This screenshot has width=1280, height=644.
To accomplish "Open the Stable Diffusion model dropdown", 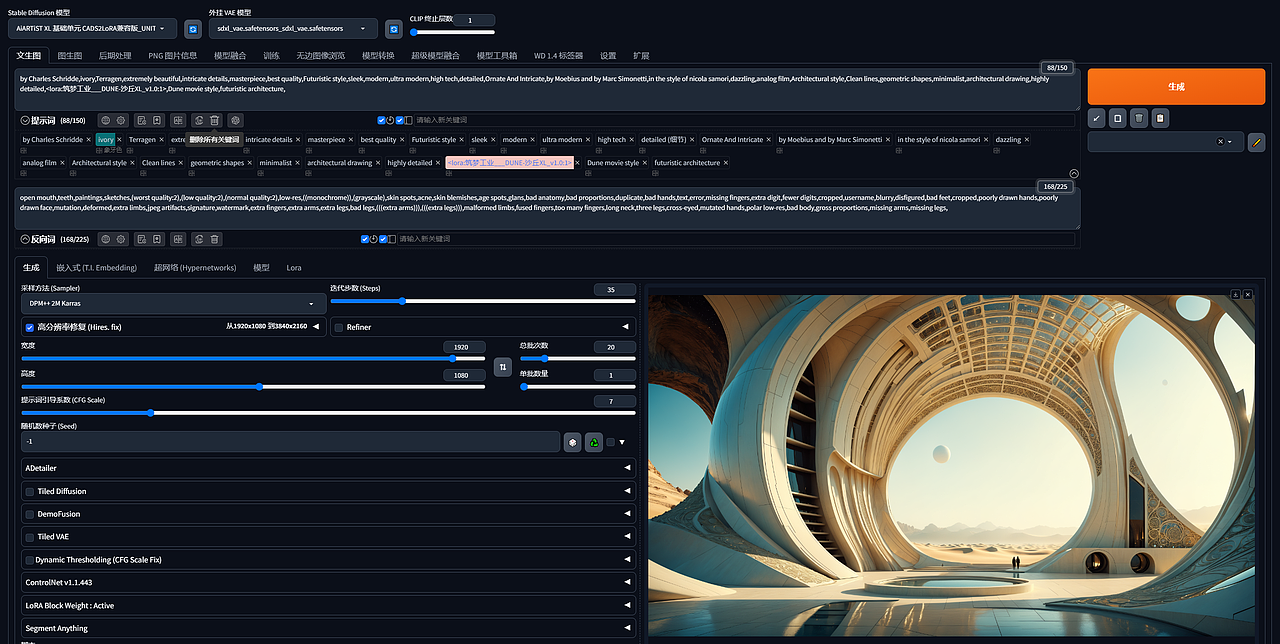I will [93, 29].
